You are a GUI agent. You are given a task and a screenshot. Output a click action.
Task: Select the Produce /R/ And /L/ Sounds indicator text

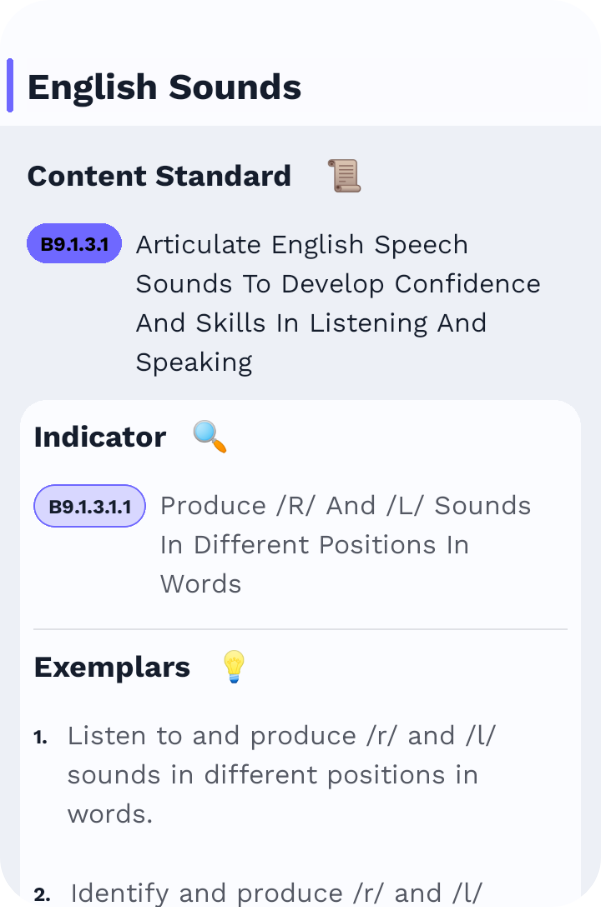(346, 544)
